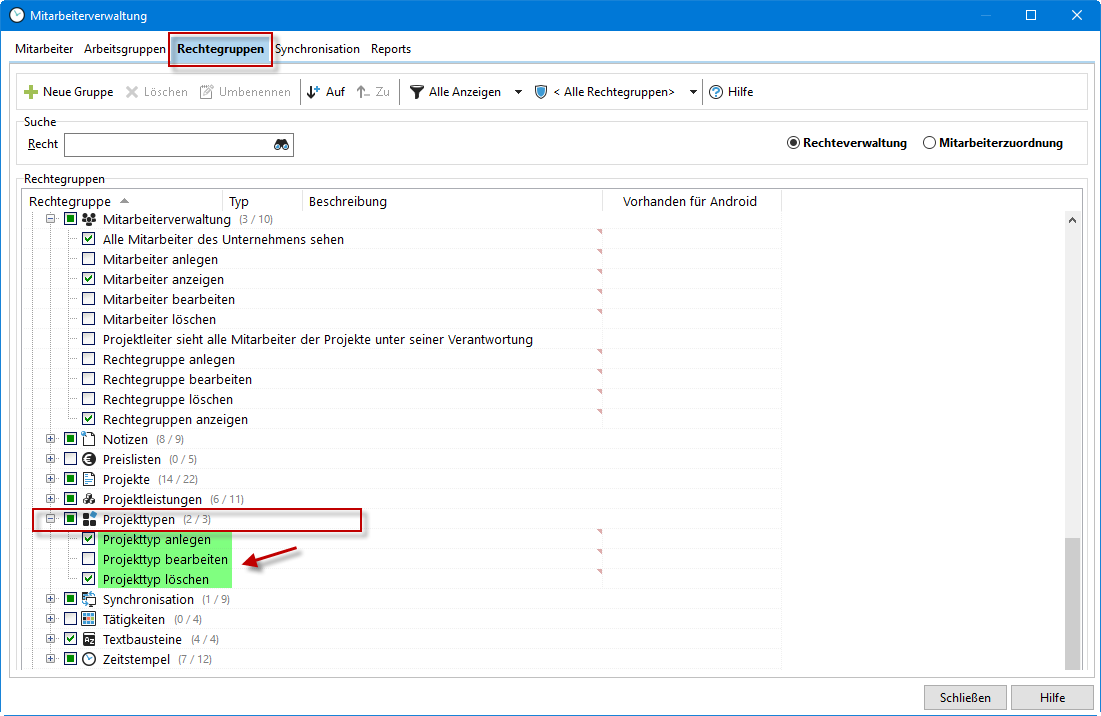
Task: Collapse the Projekttypen tree node
Action: [51, 519]
